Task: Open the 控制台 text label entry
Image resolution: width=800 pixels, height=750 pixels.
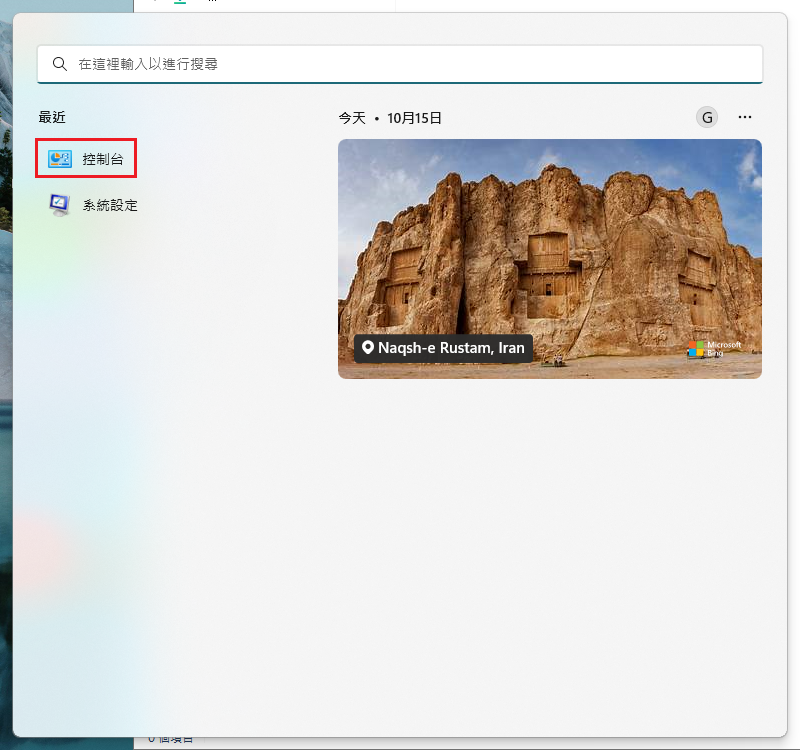Action: click(103, 159)
